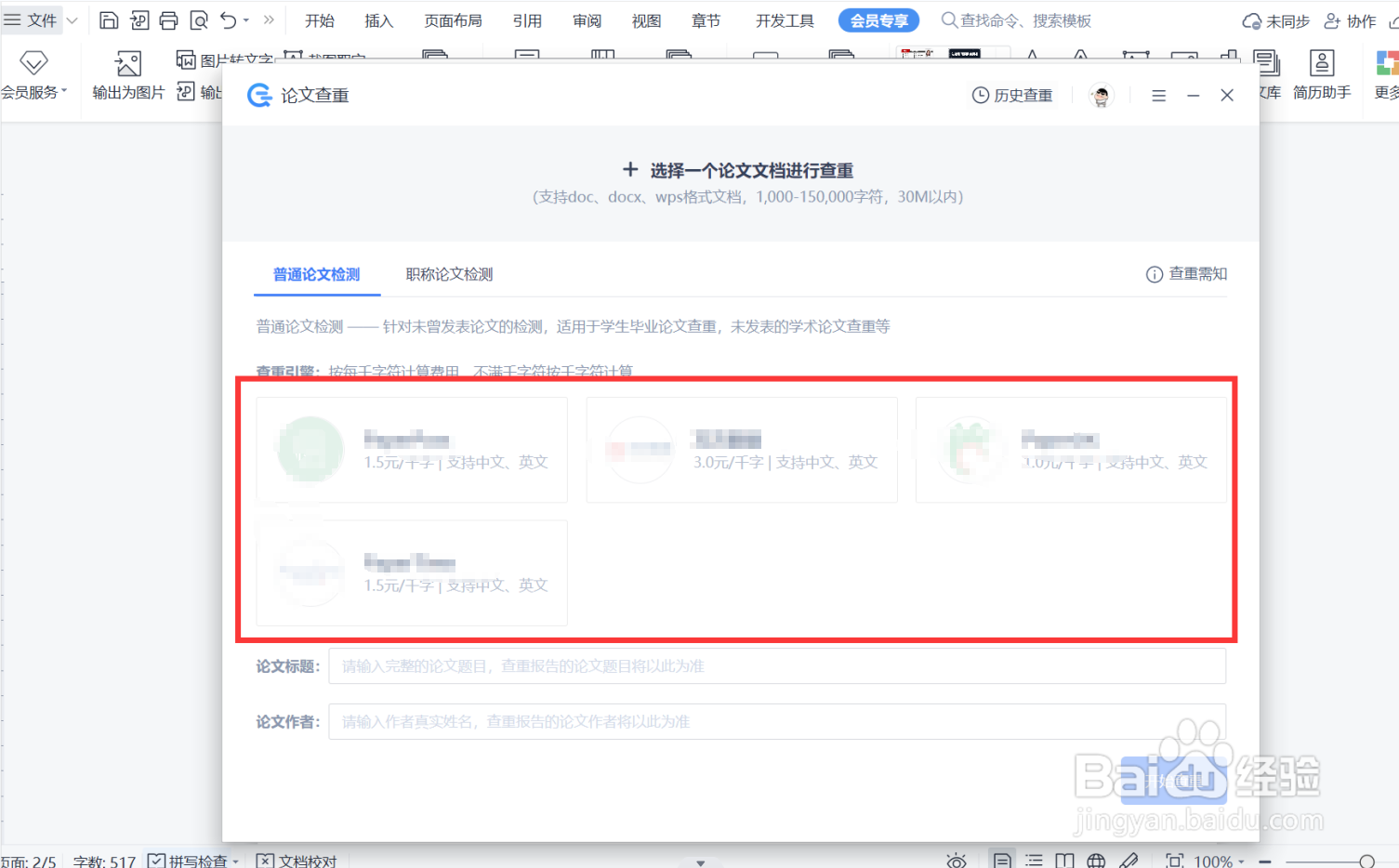Toggle 文档校对 document proofreading

tap(297, 861)
